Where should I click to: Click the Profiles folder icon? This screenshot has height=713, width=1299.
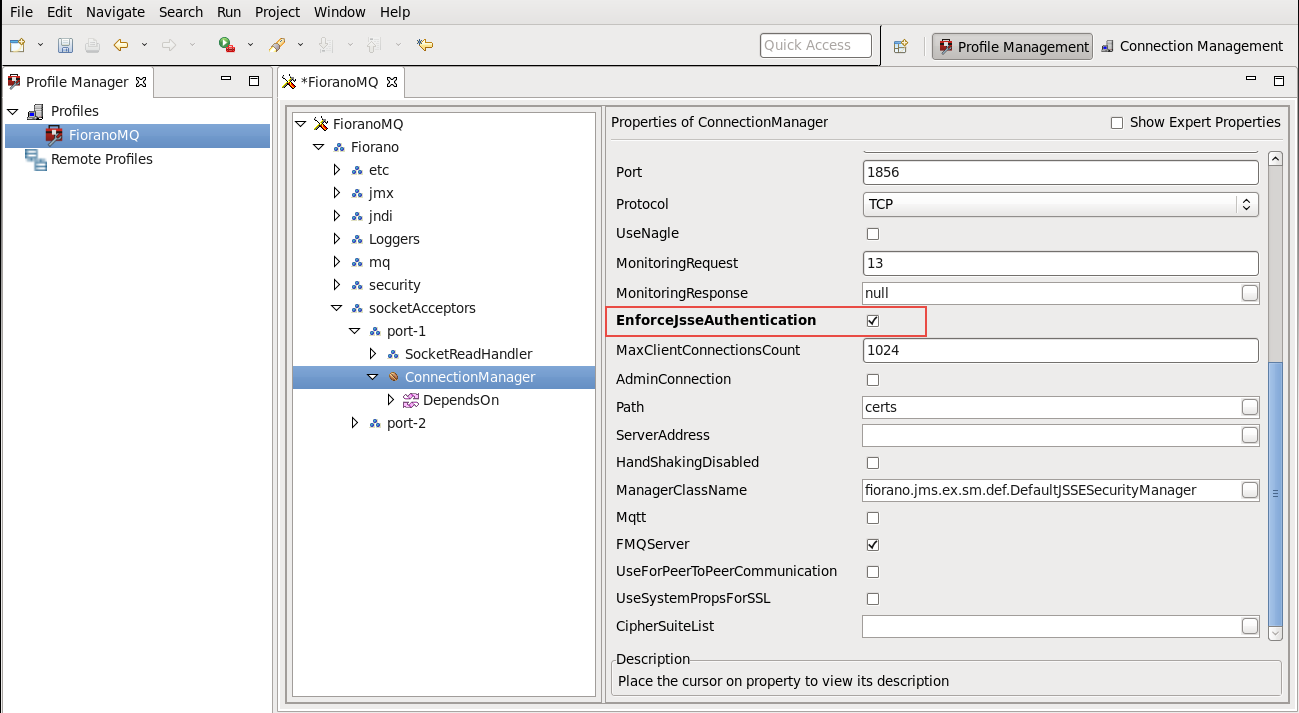36,111
